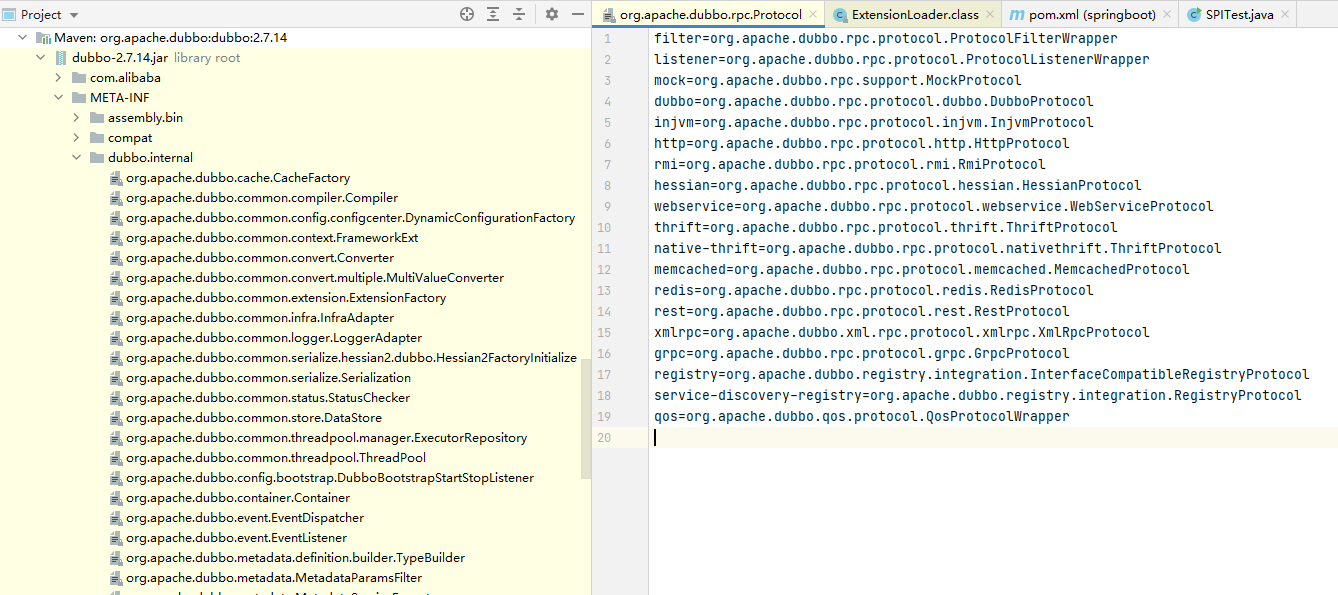Click the Expand All icon
The width and height of the screenshot is (1338, 595).
point(493,14)
